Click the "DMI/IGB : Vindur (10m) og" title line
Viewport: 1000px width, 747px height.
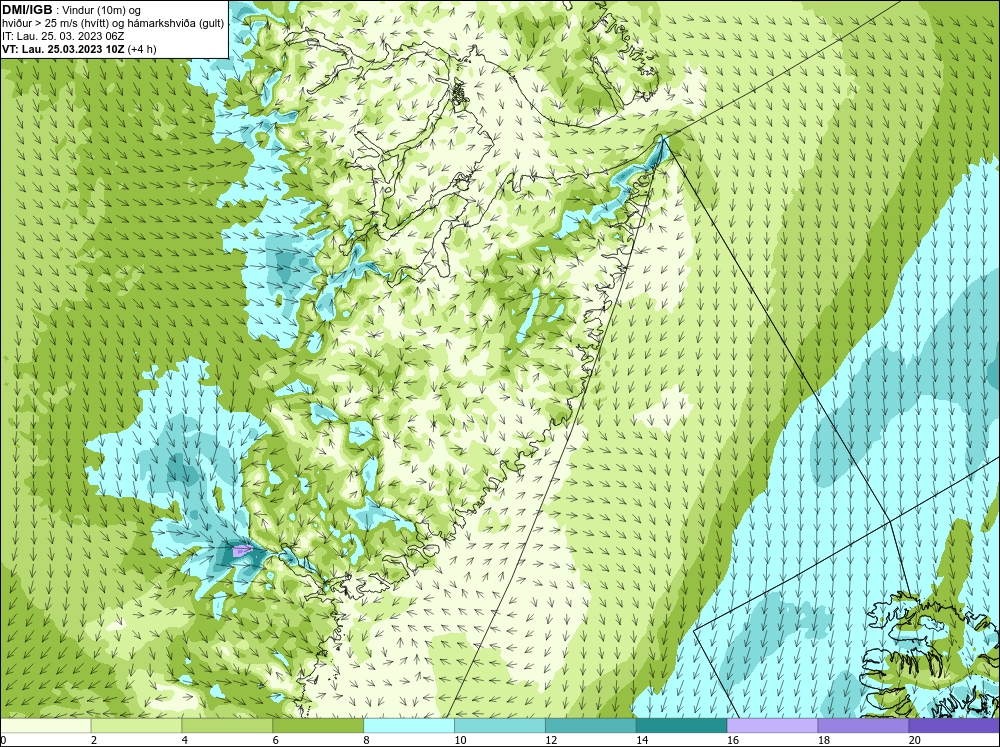pos(72,10)
